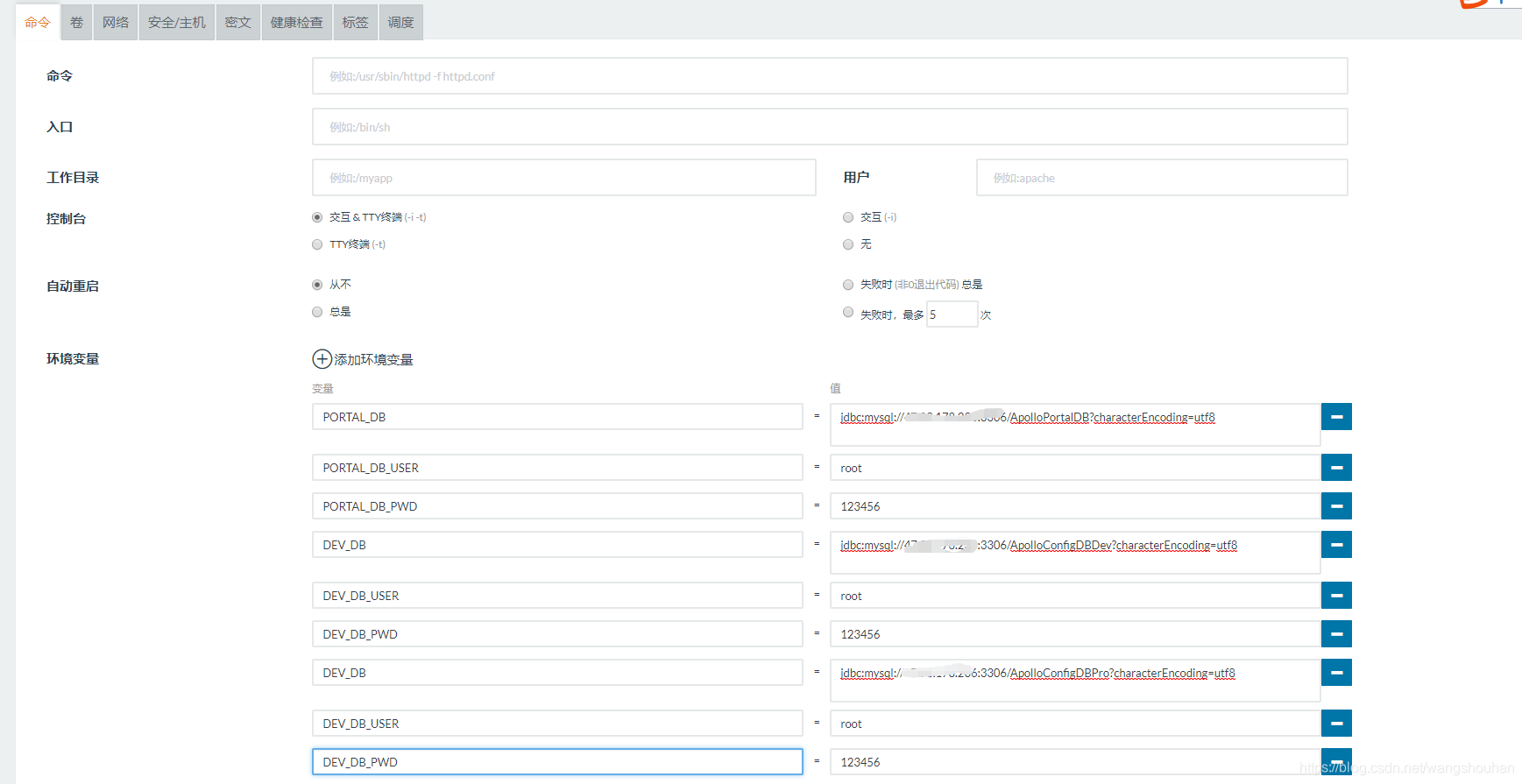Open the 安全/主机 tab
This screenshot has width=1522, height=784.
point(177,23)
